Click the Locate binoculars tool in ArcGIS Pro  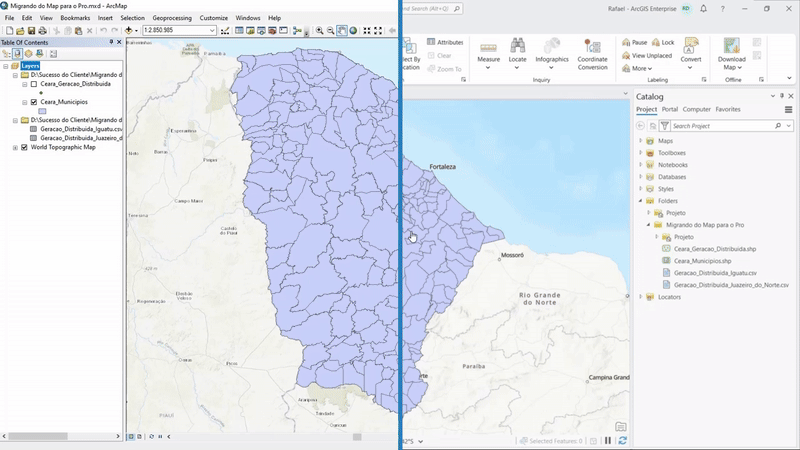click(517, 54)
